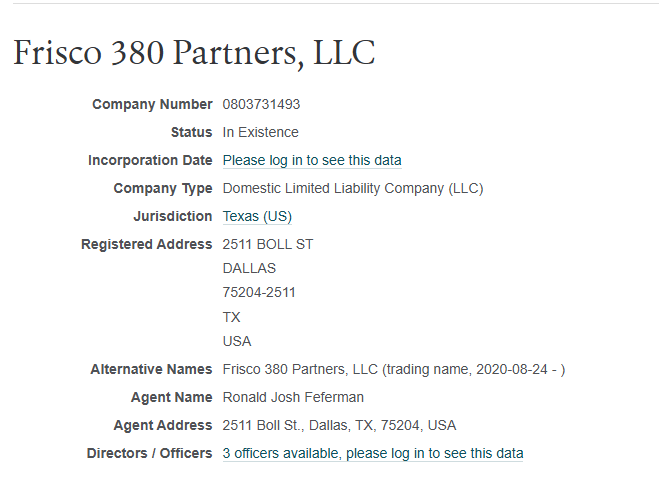
Task: Click the postal code 75204-2511
Action: tap(259, 292)
